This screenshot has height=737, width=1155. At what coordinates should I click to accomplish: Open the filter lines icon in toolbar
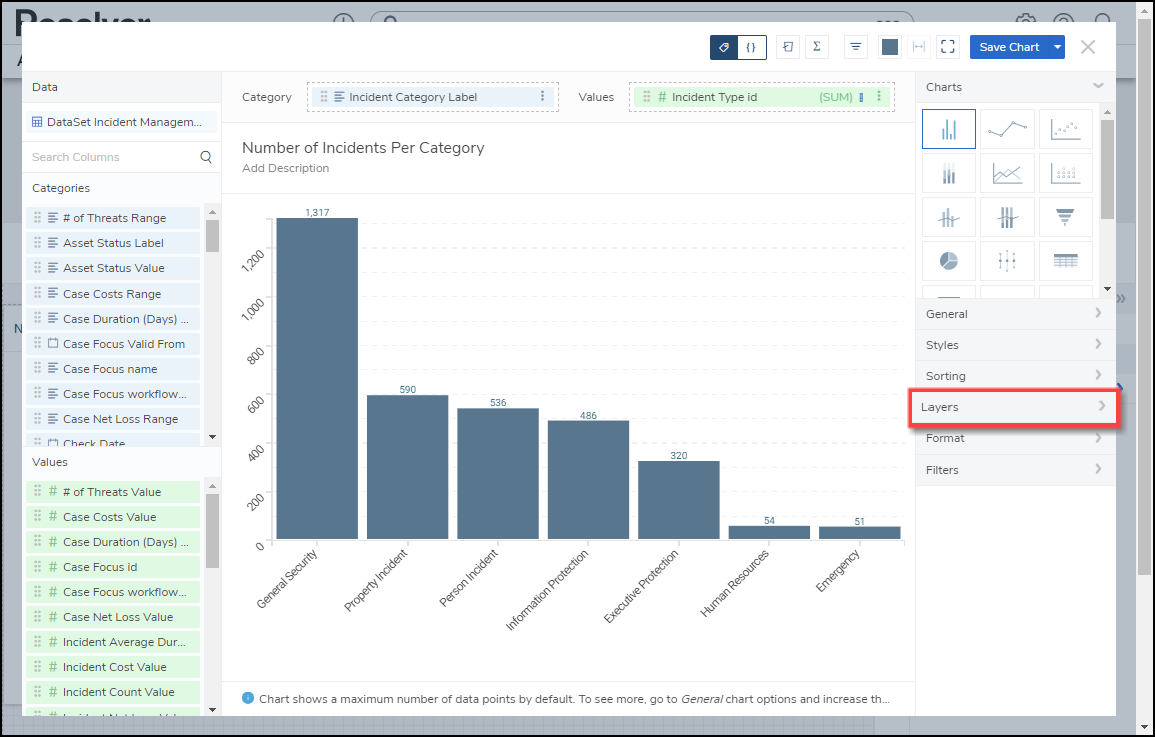click(x=855, y=47)
